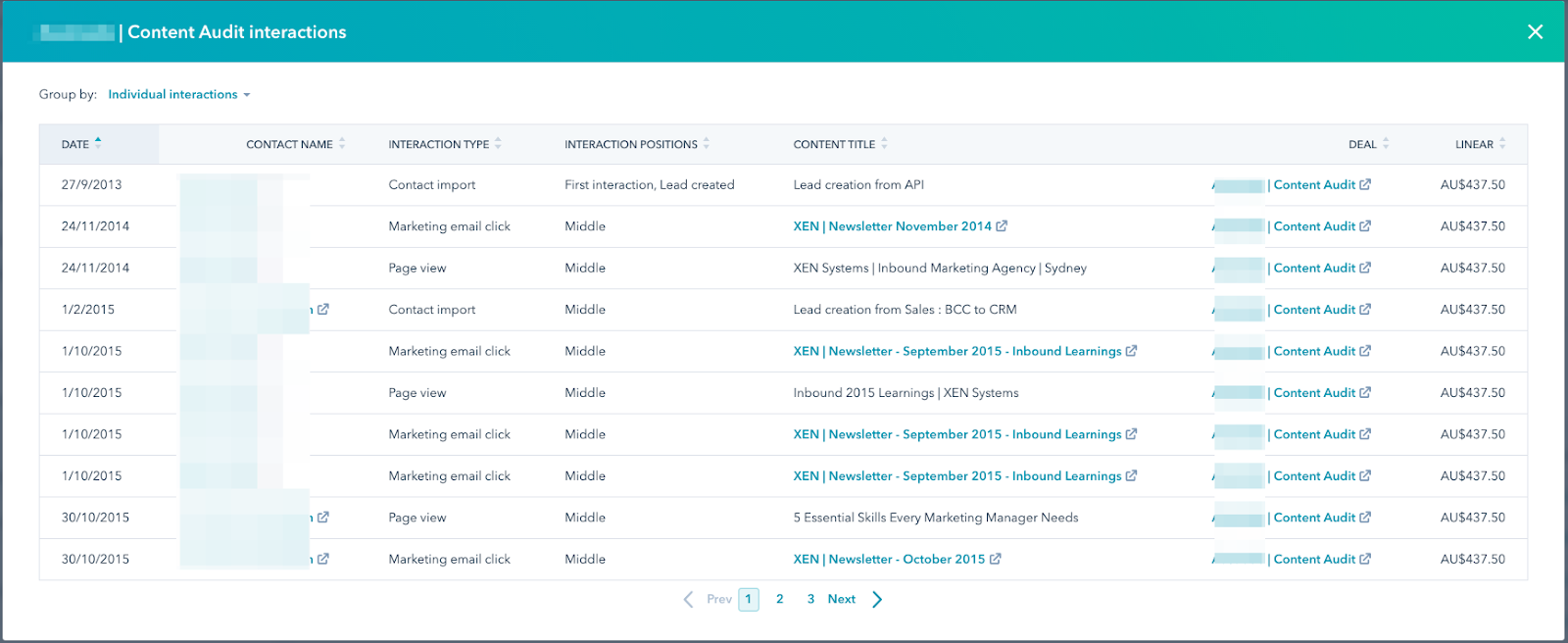Open Content Audit deal in last row
The image size is (1568, 643).
click(1314, 560)
